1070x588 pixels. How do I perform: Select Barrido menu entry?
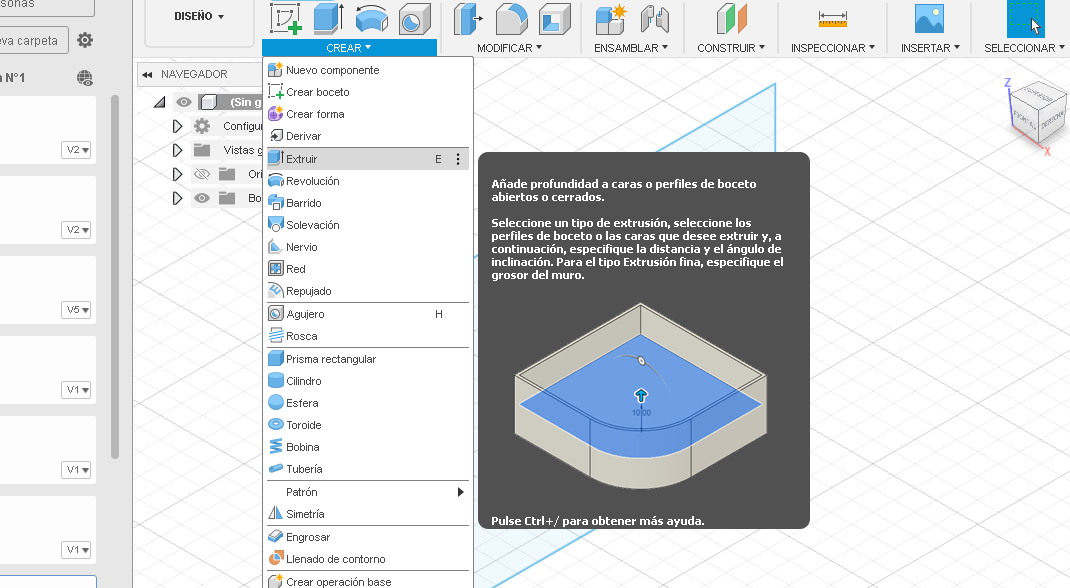[367, 203]
